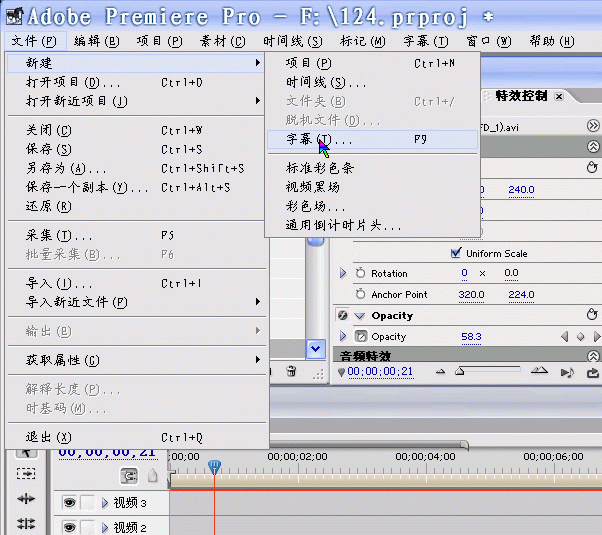Open the 帮助(H) menu
This screenshot has width=602, height=535.
[x=552, y=41]
